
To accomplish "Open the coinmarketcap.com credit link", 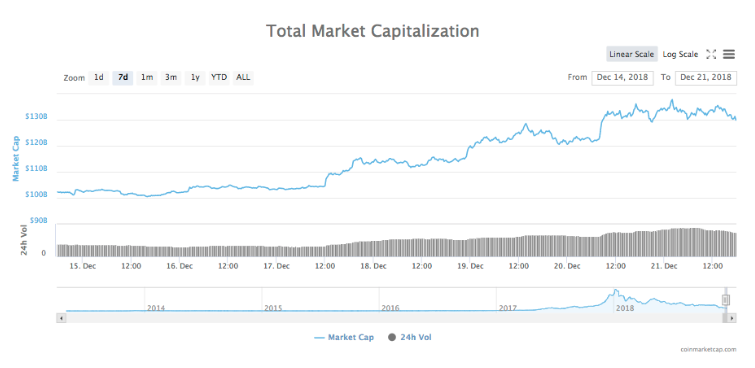I will click(708, 350).
